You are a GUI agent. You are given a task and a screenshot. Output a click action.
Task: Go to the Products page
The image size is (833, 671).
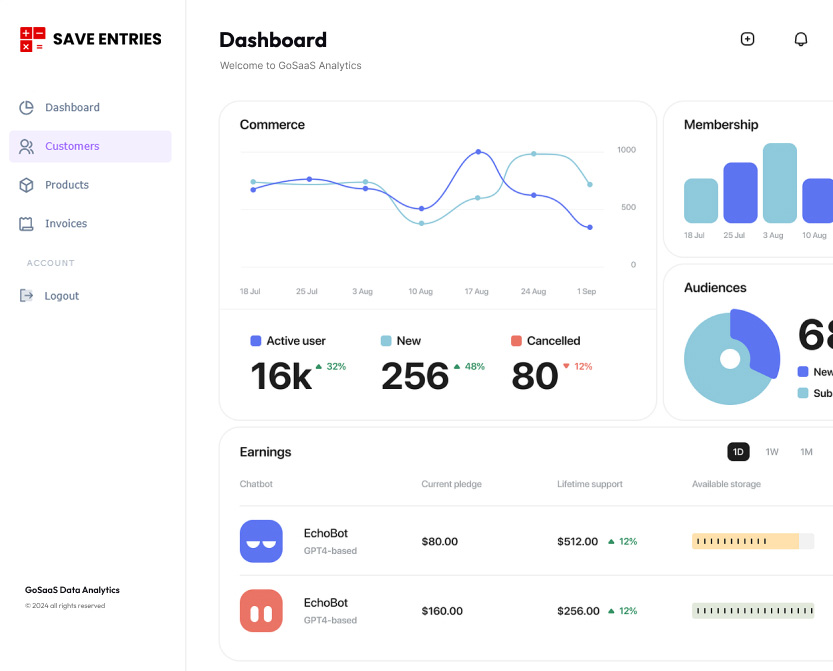tap(67, 185)
